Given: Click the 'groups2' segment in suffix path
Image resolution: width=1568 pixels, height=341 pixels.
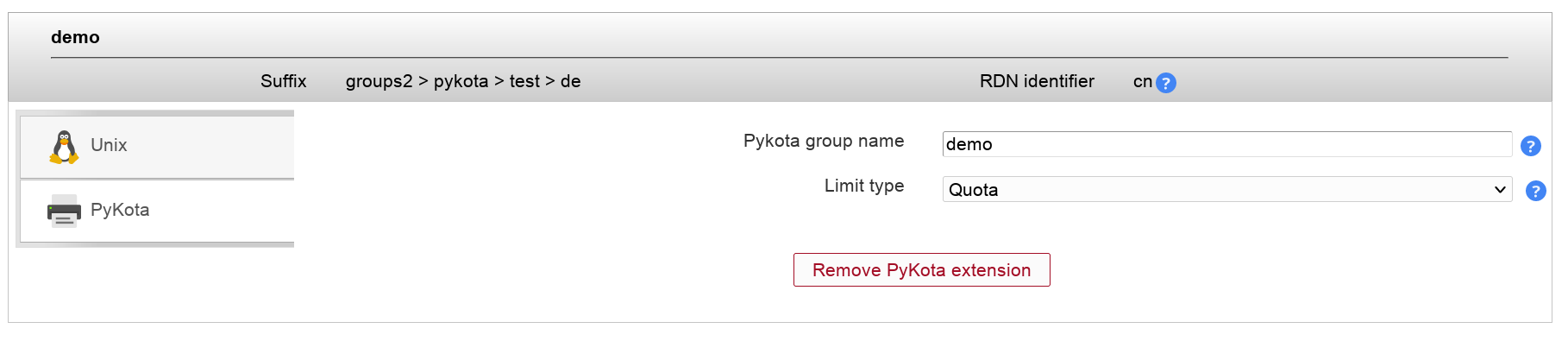Looking at the screenshot, I should 379,81.
